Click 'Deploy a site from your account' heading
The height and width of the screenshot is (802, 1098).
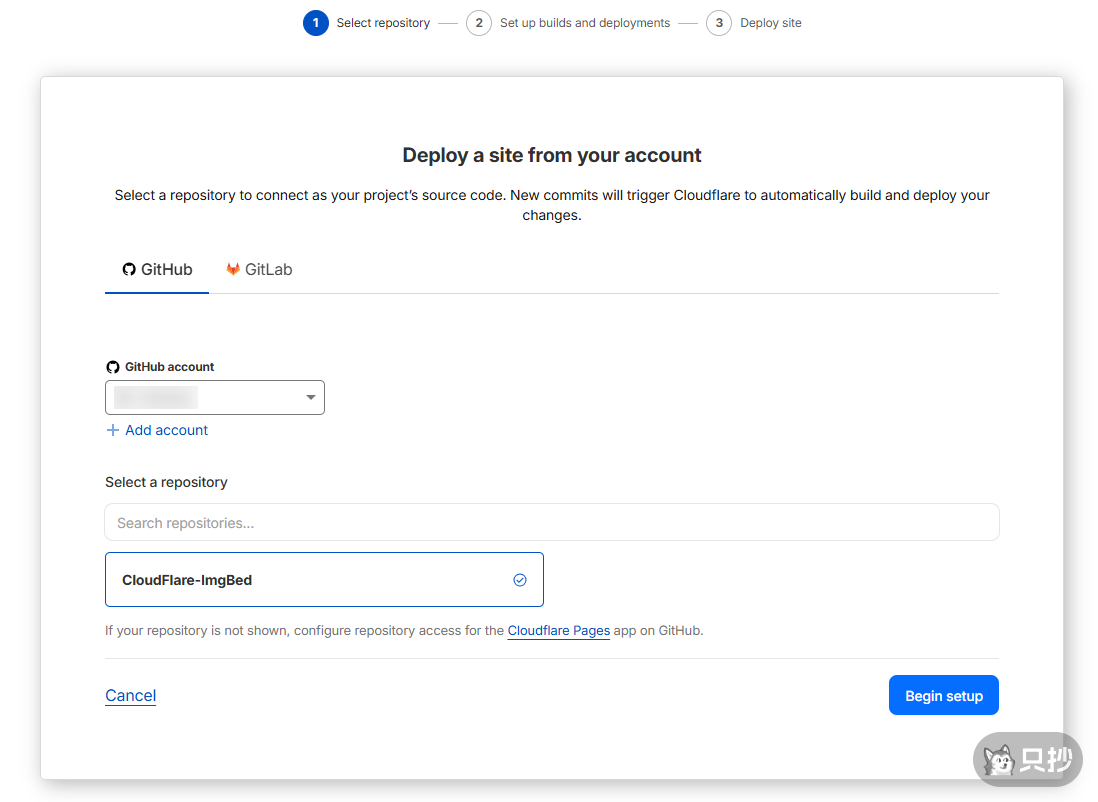552,155
